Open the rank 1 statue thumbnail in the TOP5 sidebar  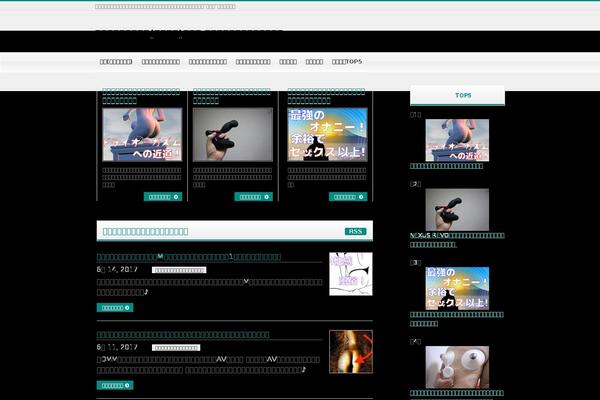point(457,140)
